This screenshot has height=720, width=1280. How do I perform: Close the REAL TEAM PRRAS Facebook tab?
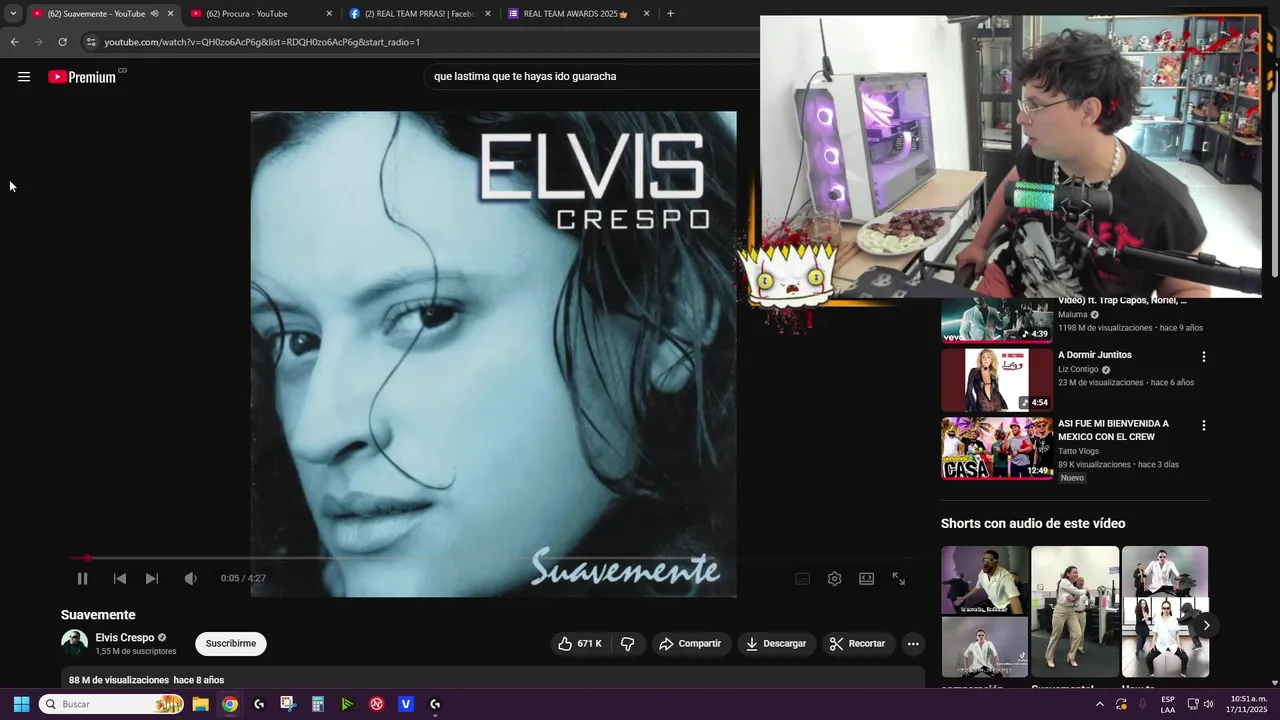(488, 14)
